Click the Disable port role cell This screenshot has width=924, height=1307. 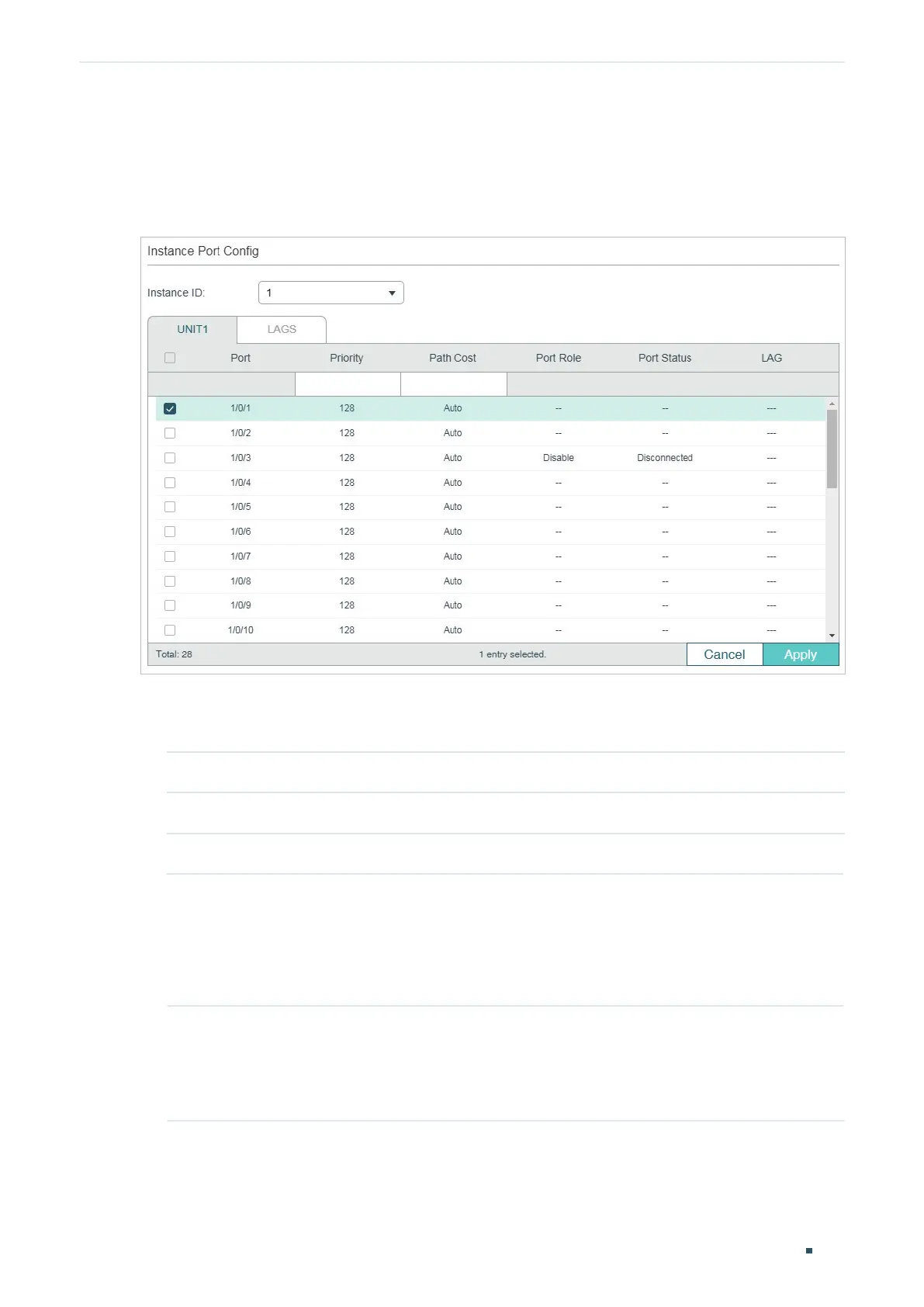pyautogui.click(x=559, y=458)
